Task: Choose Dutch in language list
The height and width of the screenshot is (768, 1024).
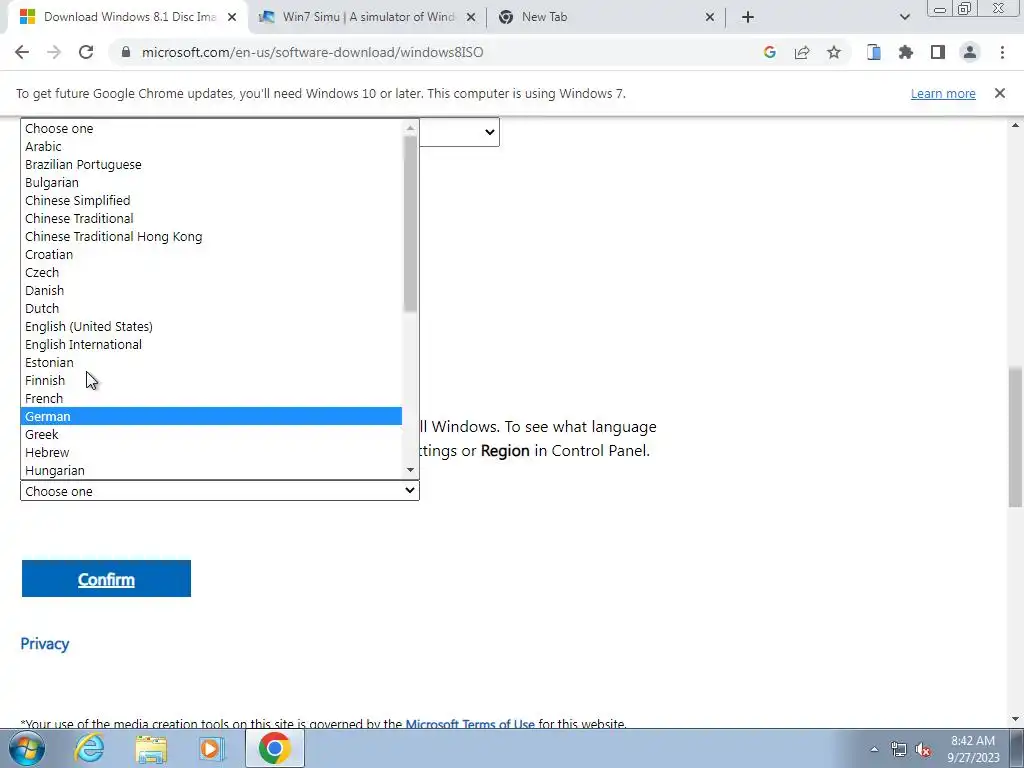Action: tap(211, 308)
